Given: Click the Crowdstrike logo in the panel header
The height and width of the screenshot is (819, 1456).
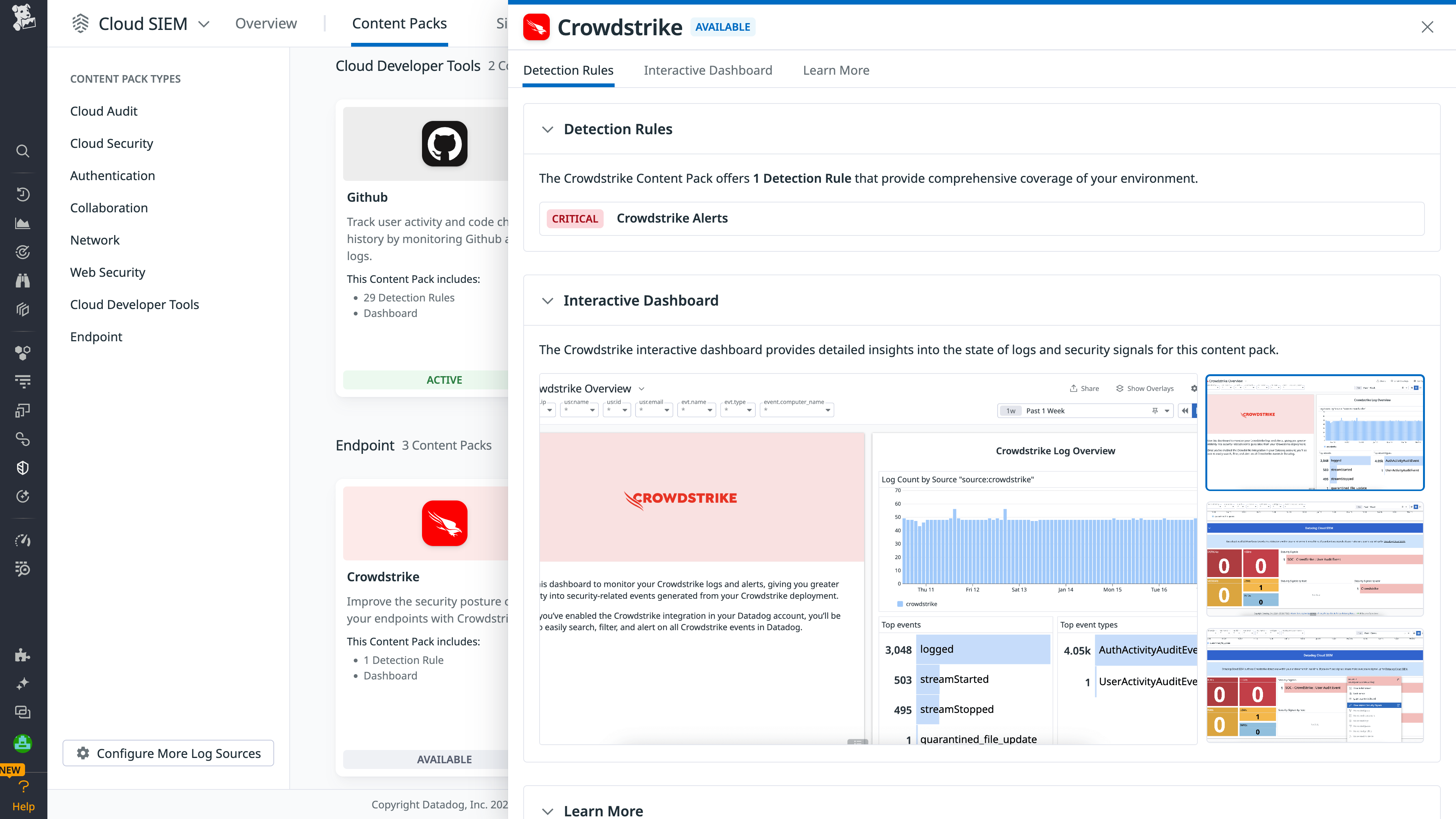Looking at the screenshot, I should click(537, 27).
